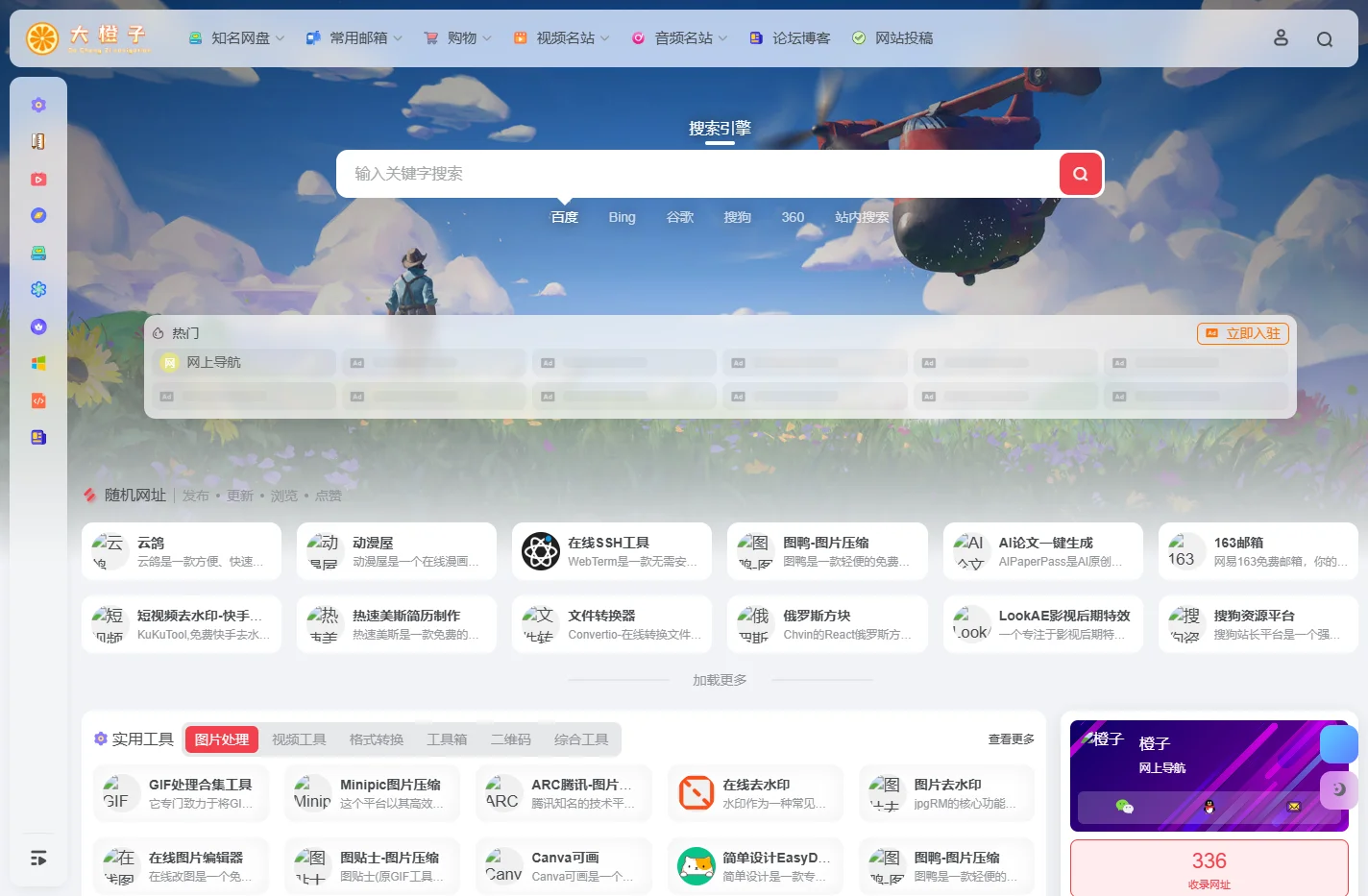Viewport: 1368px width, 896px height.
Task: Open the orange code-file sidebar icon
Action: [x=38, y=400]
